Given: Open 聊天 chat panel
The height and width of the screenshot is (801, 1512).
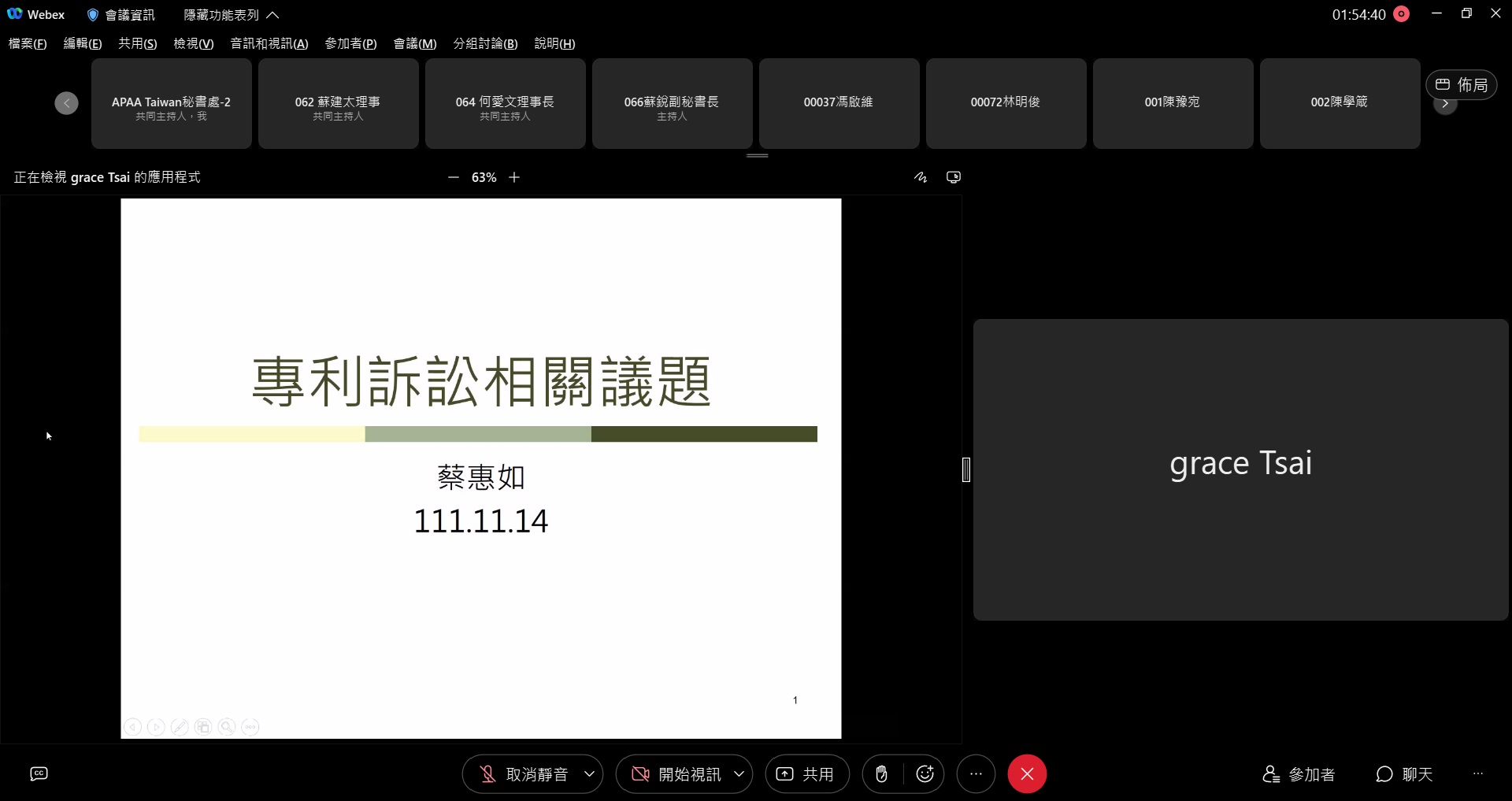Looking at the screenshot, I should 1404,774.
